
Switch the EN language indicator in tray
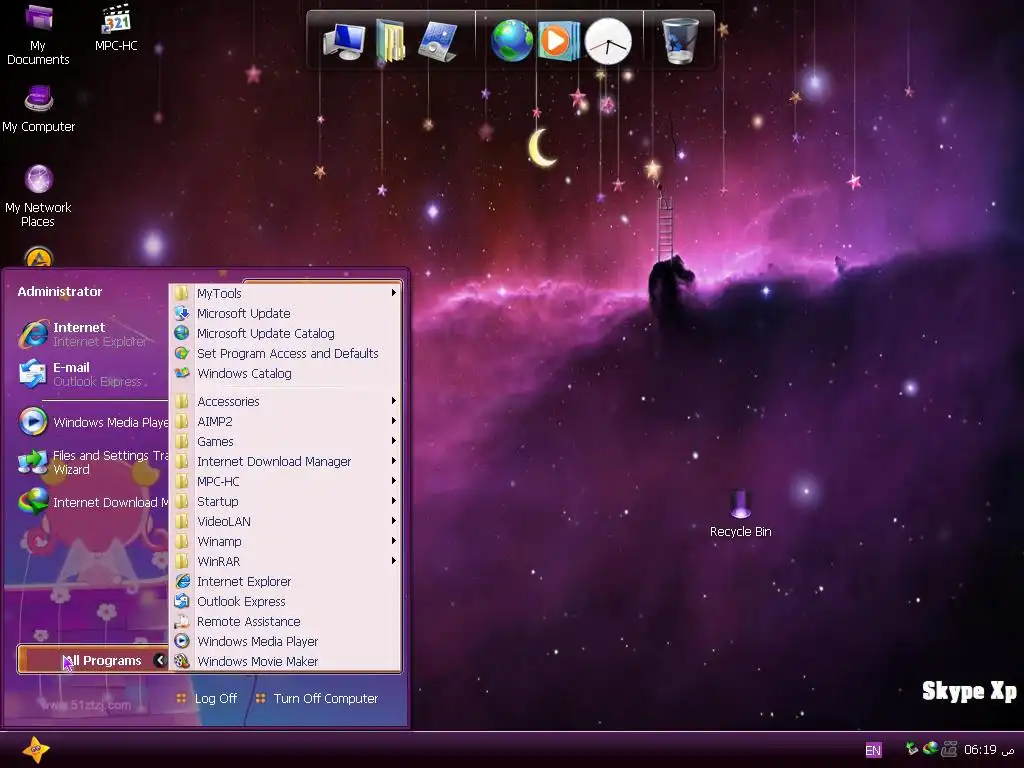point(872,750)
